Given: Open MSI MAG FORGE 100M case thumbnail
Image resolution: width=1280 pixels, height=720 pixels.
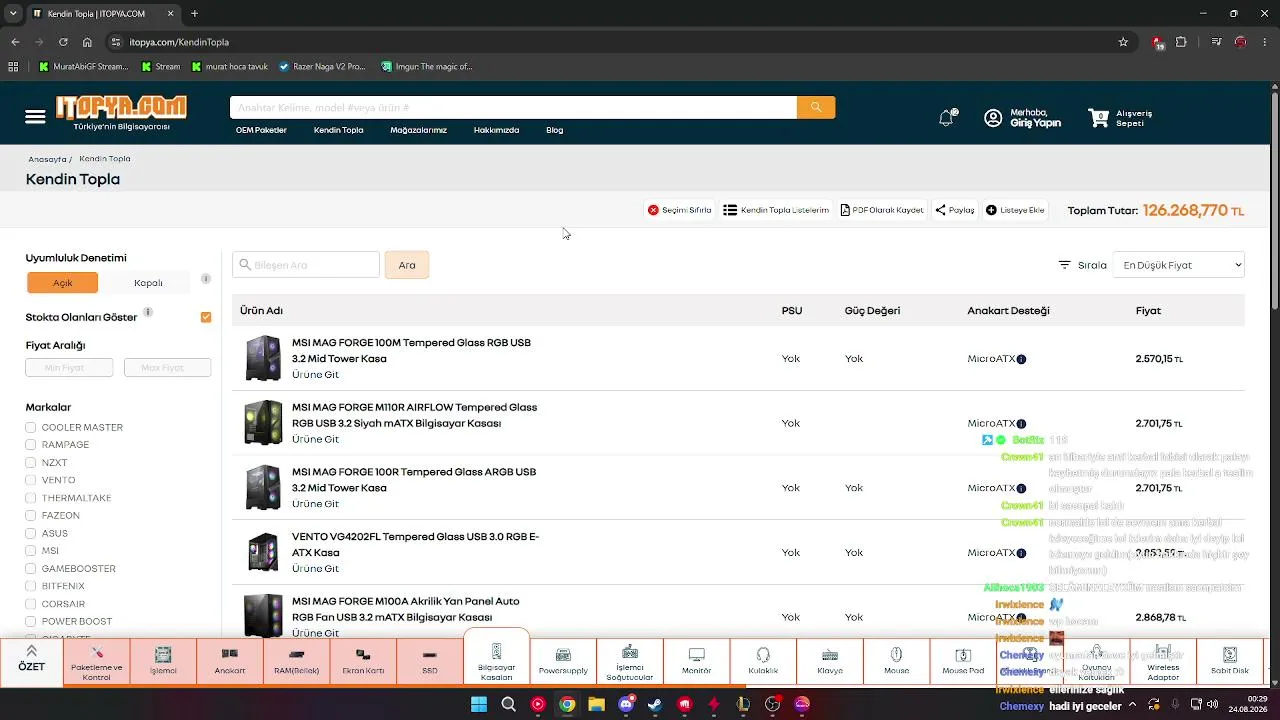Looking at the screenshot, I should point(264,358).
